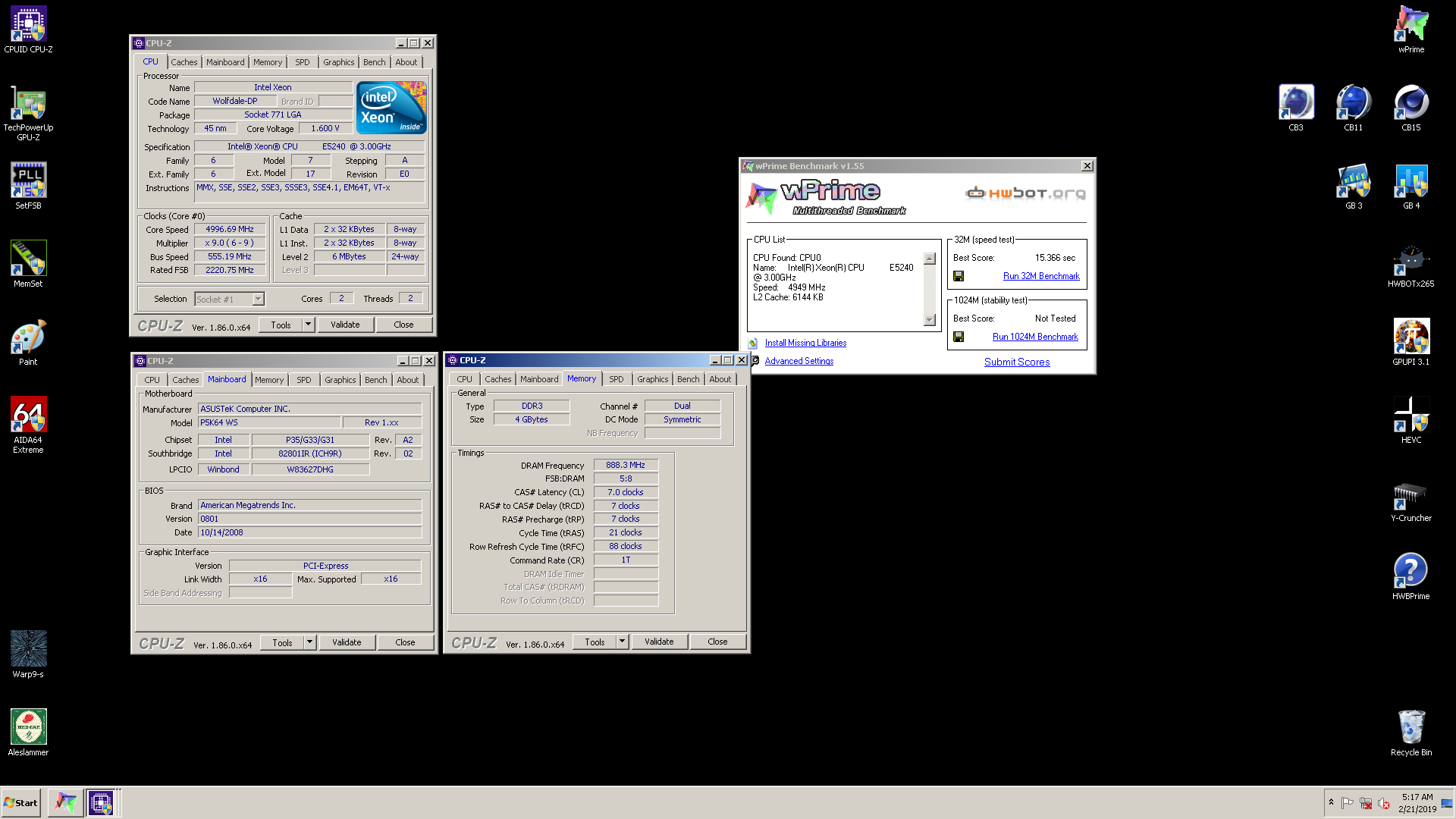This screenshot has width=1456, height=819.
Task: Click Run 32M Benchmark link
Action: tap(1041, 276)
